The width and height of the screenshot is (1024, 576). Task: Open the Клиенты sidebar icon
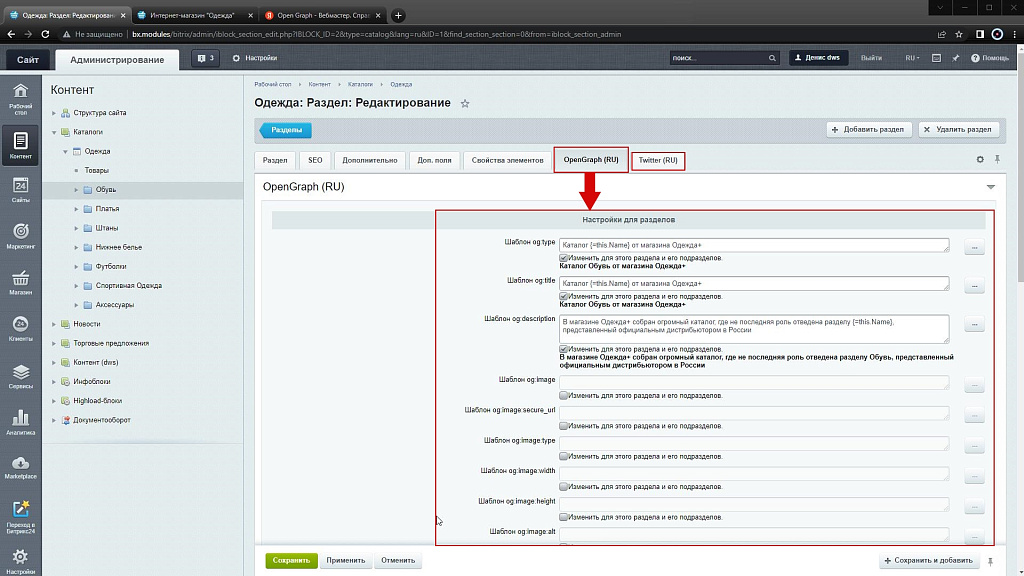(20, 328)
